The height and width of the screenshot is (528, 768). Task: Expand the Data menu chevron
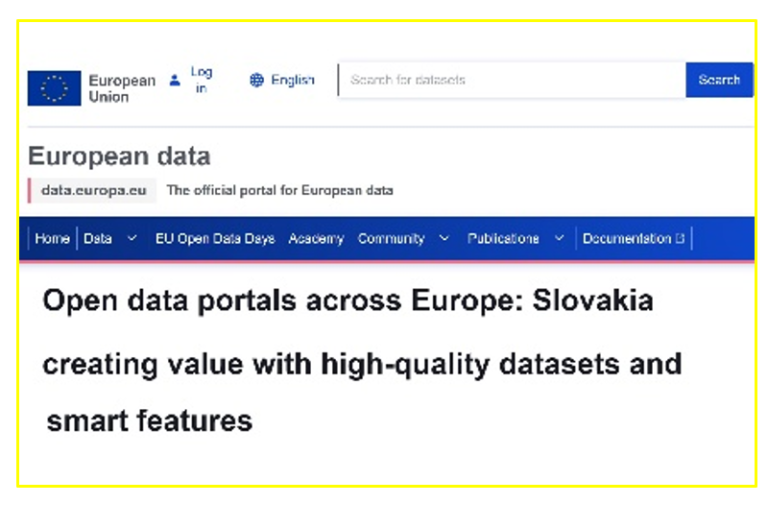[132, 239]
